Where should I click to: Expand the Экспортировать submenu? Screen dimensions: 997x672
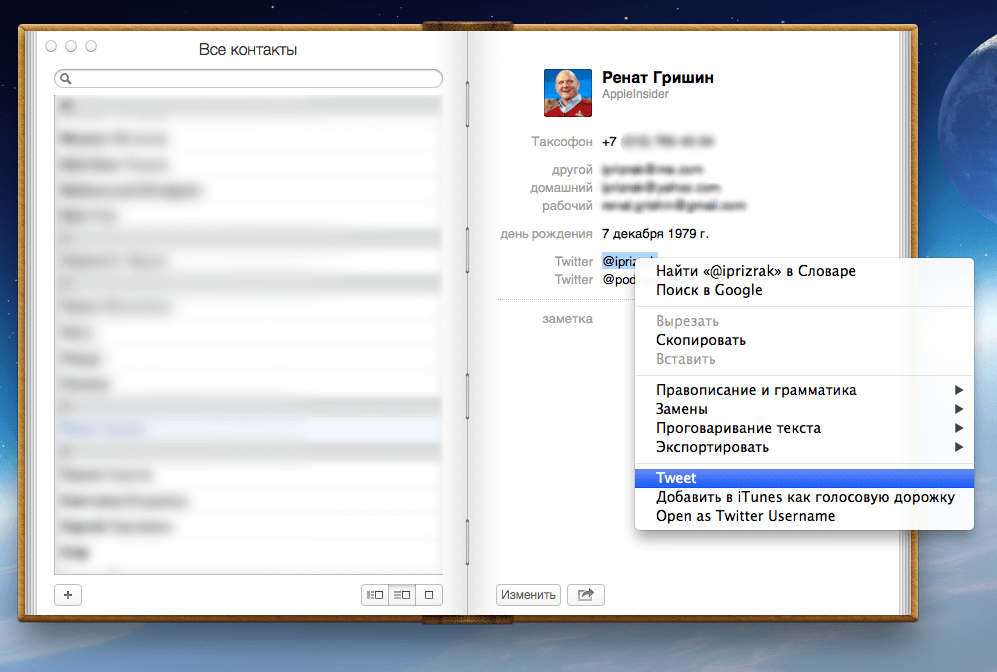tap(804, 447)
